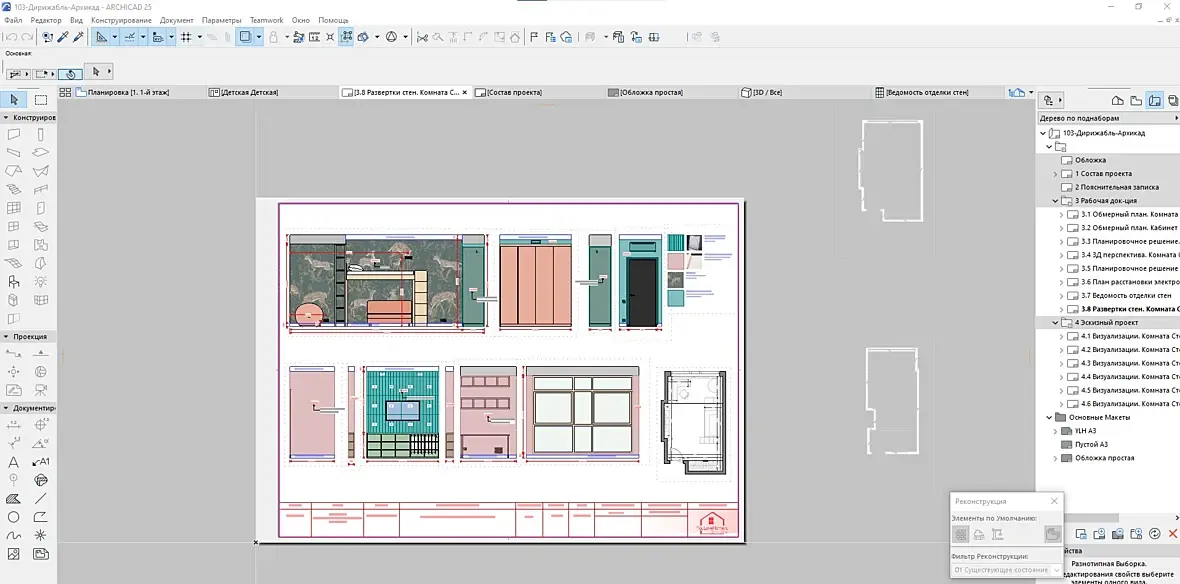Image resolution: width=1180 pixels, height=584 pixels.
Task: Select the Обложка простая master layout
Action: [1104, 458]
